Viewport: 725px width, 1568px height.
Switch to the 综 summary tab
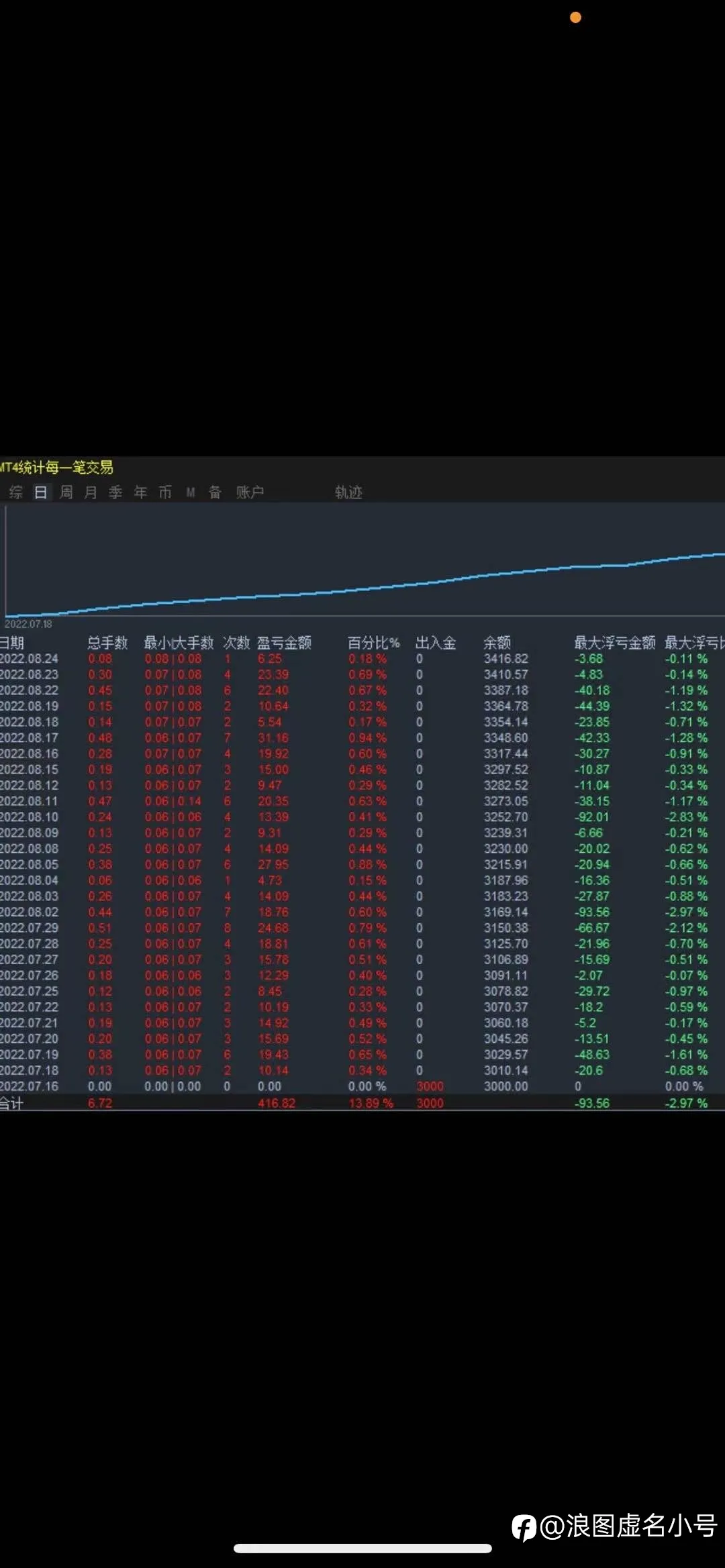[16, 492]
